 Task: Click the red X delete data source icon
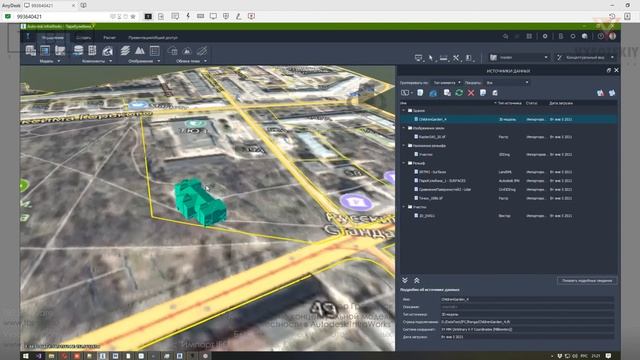click(471, 93)
